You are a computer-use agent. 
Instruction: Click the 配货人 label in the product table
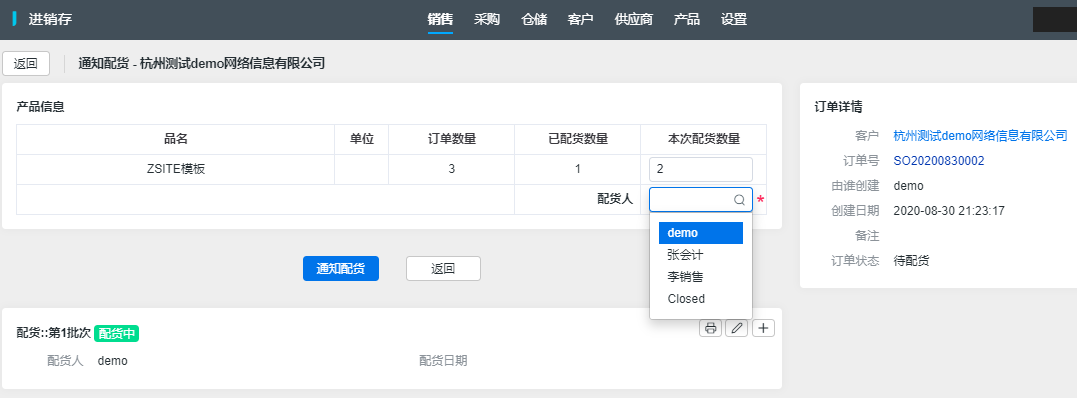615,199
